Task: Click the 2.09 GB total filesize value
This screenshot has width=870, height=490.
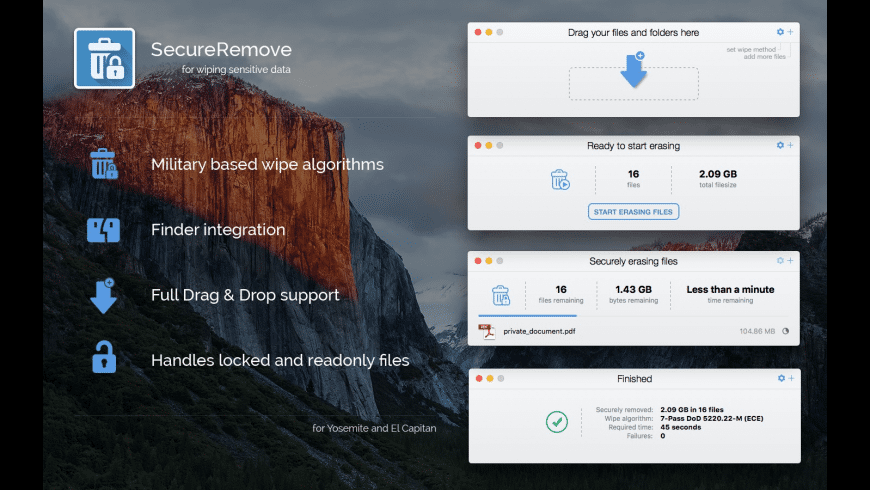Action: [718, 174]
